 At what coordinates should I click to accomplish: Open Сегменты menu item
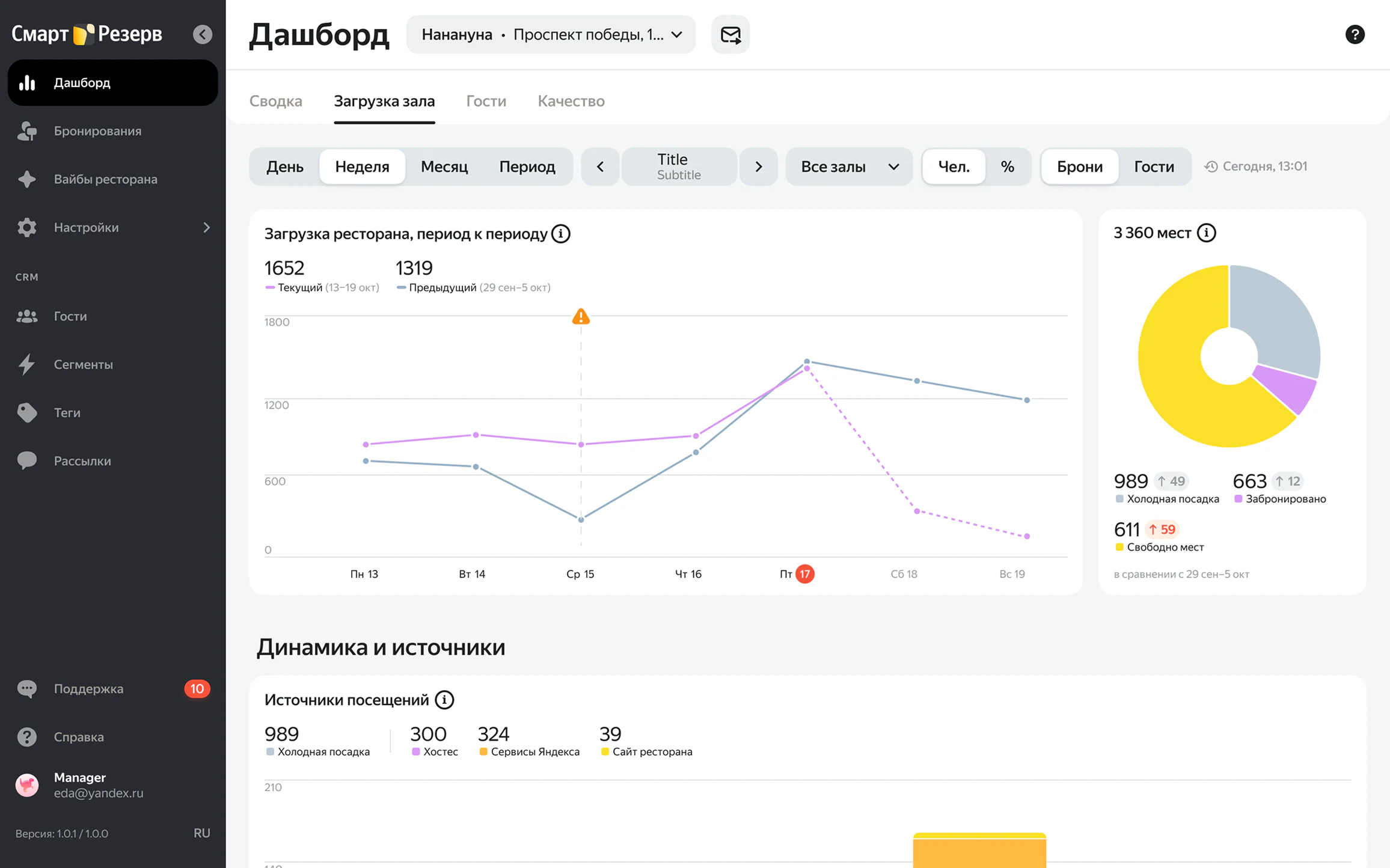point(113,364)
